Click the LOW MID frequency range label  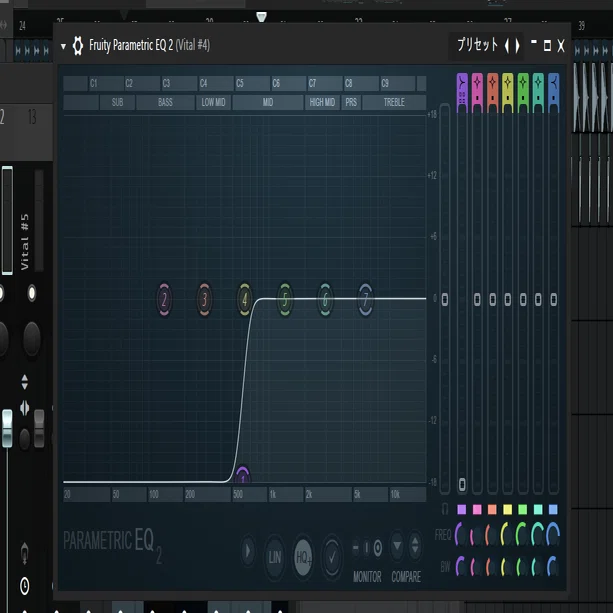[x=213, y=102]
